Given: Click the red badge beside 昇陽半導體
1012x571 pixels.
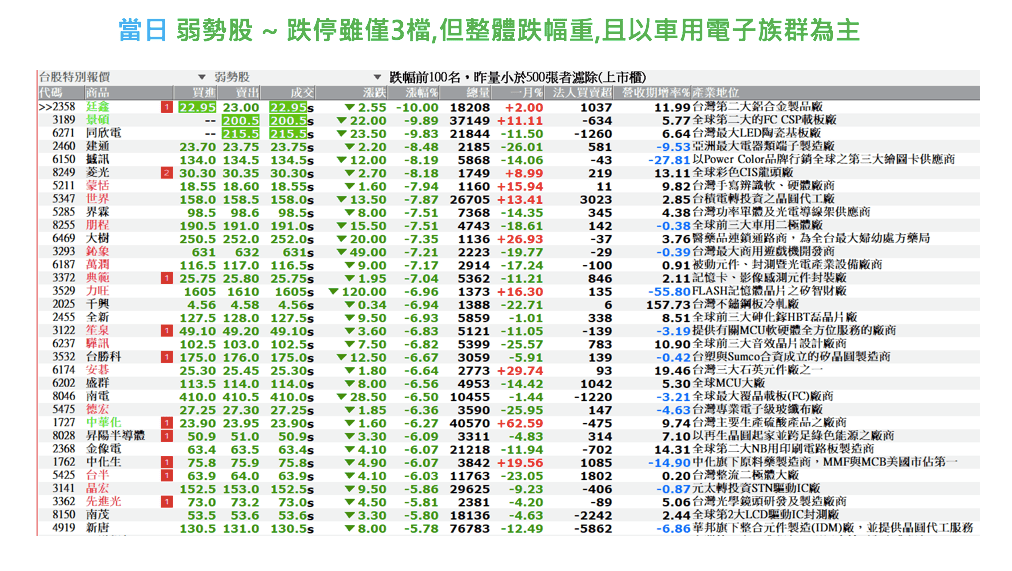Looking at the screenshot, I should click(x=166, y=435).
